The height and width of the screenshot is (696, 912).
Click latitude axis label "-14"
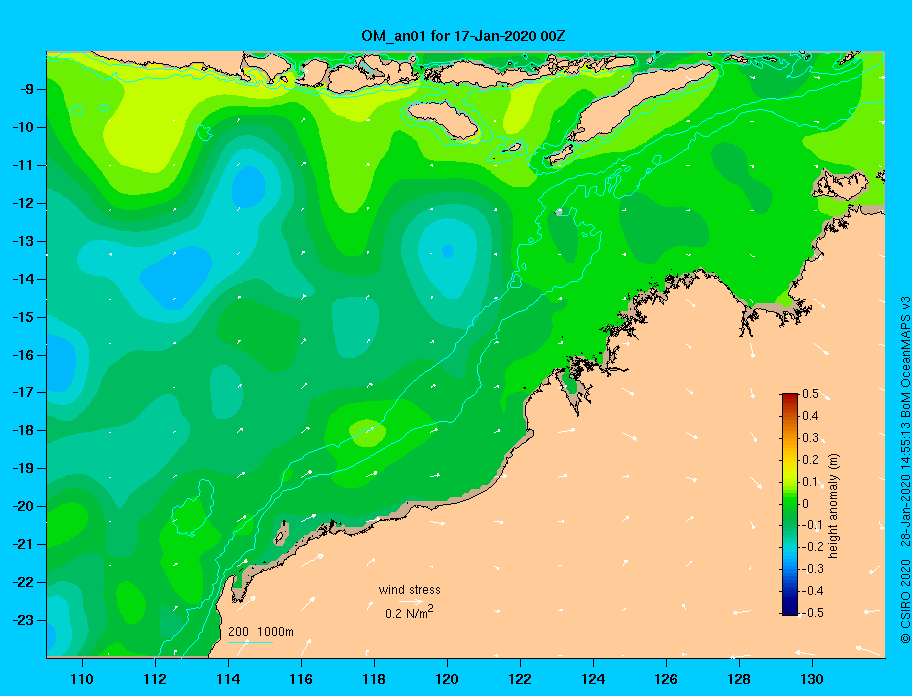tap(22, 279)
